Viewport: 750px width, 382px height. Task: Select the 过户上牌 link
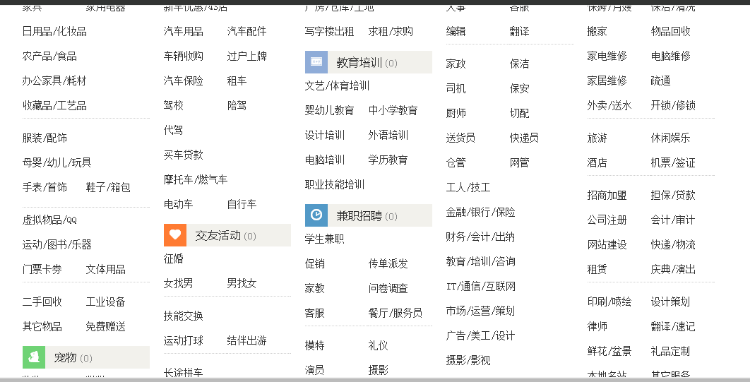(247, 56)
